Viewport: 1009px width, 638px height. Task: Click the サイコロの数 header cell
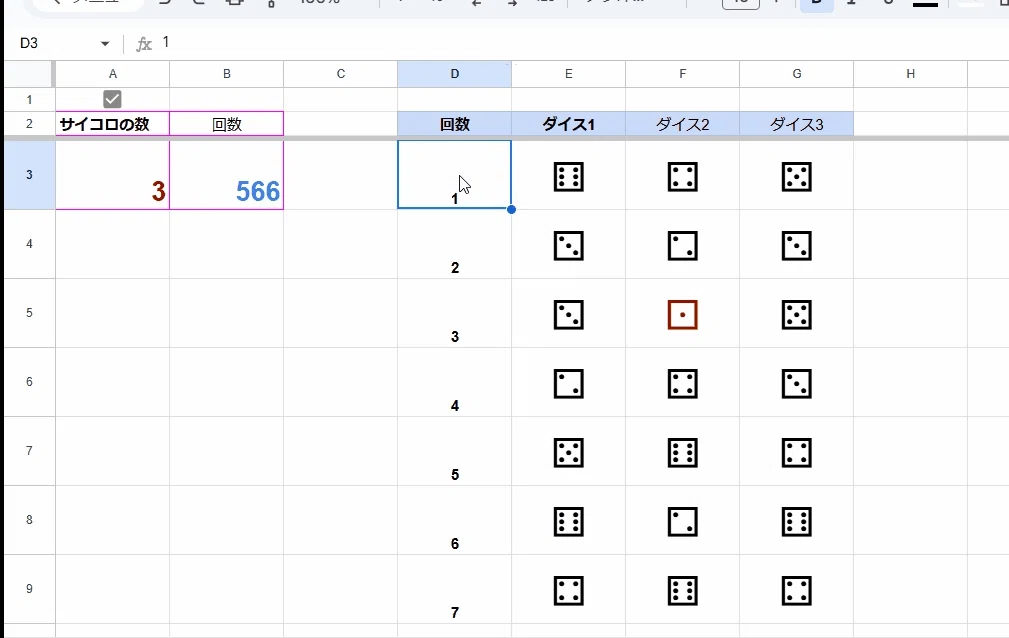click(113, 124)
